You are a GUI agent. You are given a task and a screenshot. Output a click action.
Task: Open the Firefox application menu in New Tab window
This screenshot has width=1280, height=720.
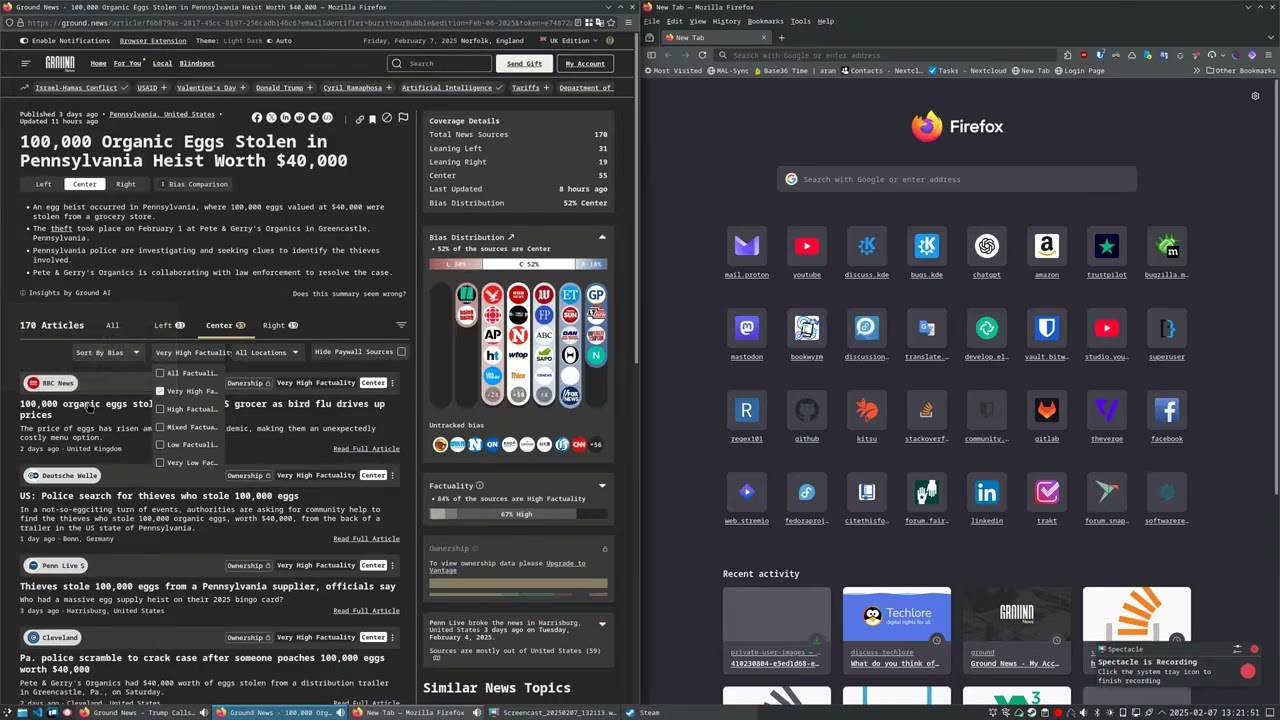pos(1269,55)
